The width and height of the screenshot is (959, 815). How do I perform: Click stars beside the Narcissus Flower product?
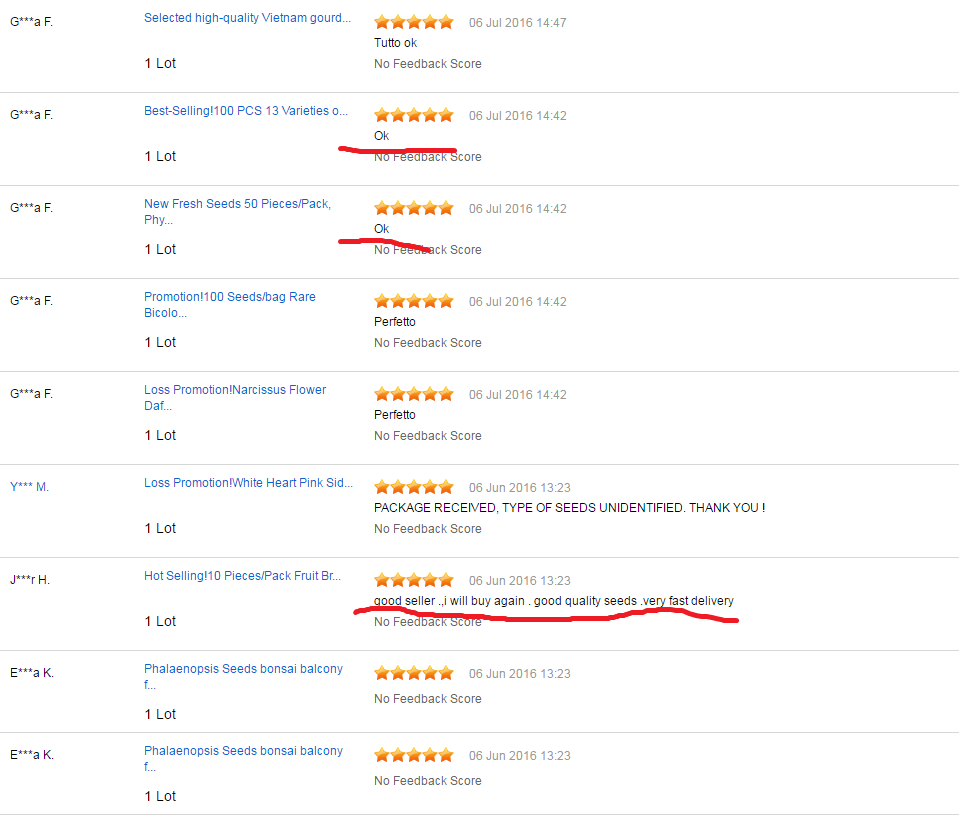point(413,394)
